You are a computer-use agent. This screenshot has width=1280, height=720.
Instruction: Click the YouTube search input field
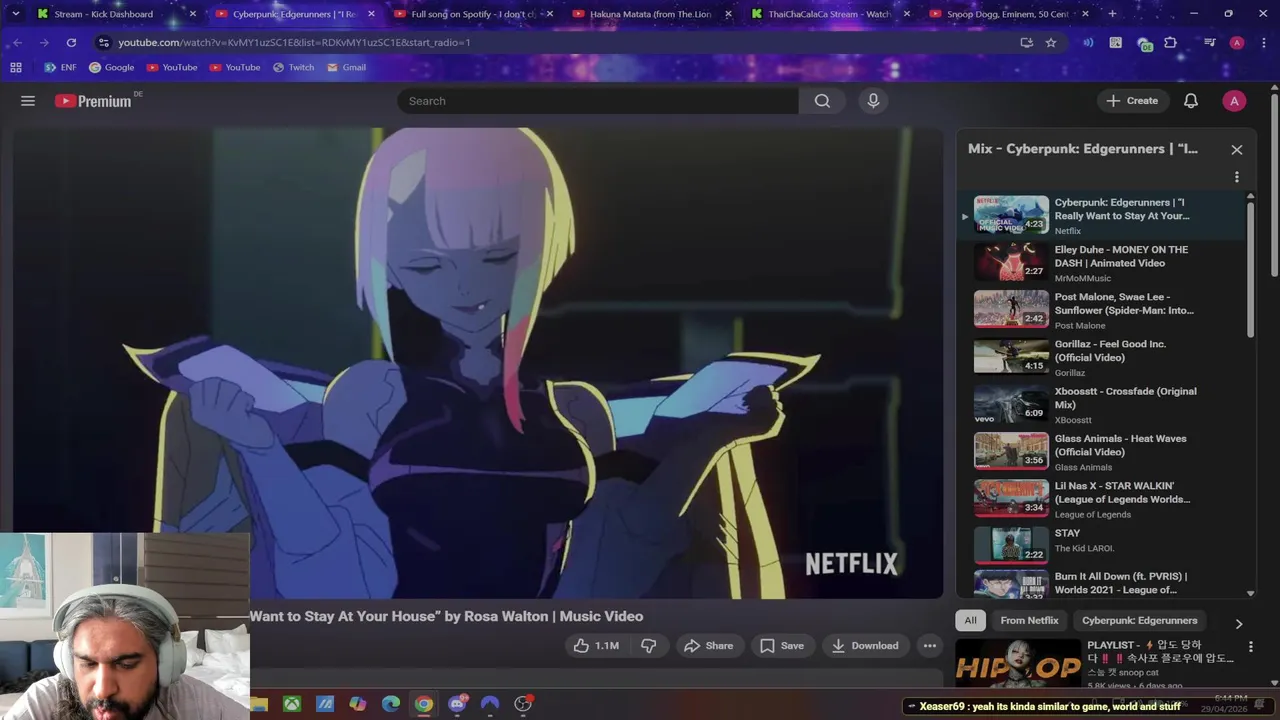598,101
